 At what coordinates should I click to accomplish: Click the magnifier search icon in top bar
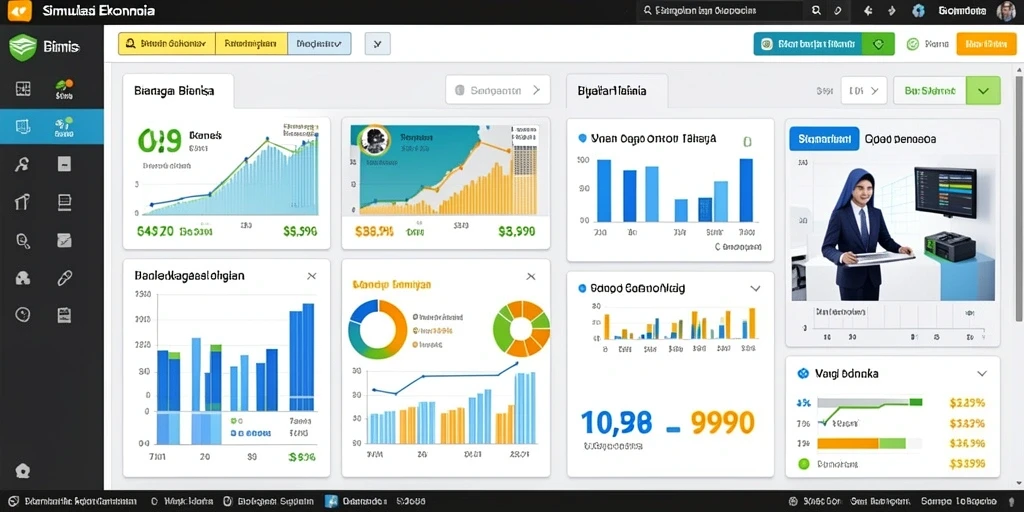point(816,10)
